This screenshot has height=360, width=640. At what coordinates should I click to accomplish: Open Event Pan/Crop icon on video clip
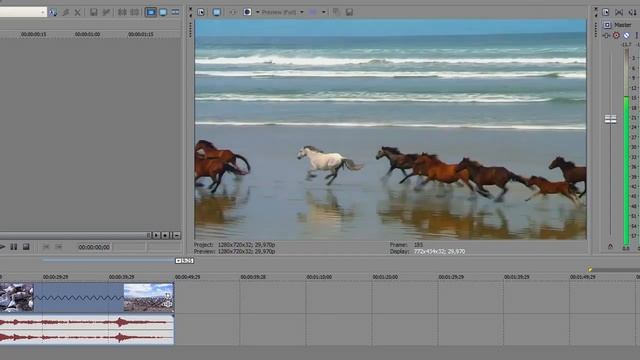[168, 295]
